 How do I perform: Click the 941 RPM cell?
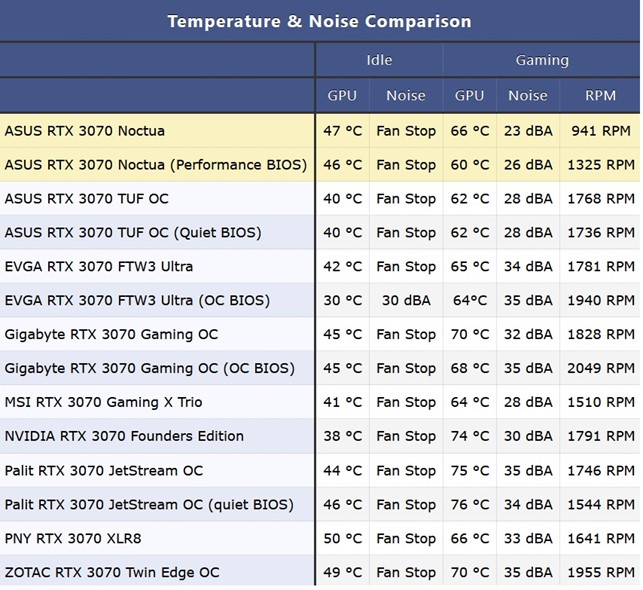(x=601, y=131)
